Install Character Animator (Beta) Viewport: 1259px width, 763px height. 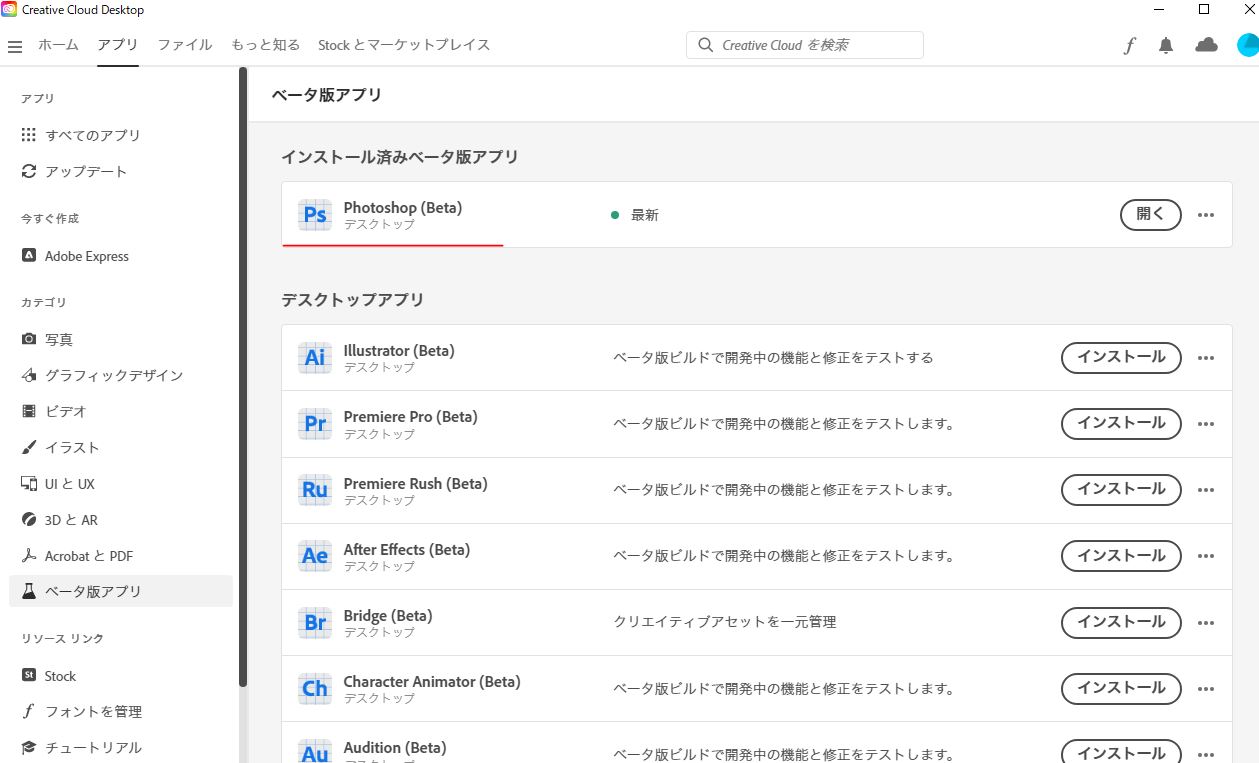click(x=1121, y=687)
